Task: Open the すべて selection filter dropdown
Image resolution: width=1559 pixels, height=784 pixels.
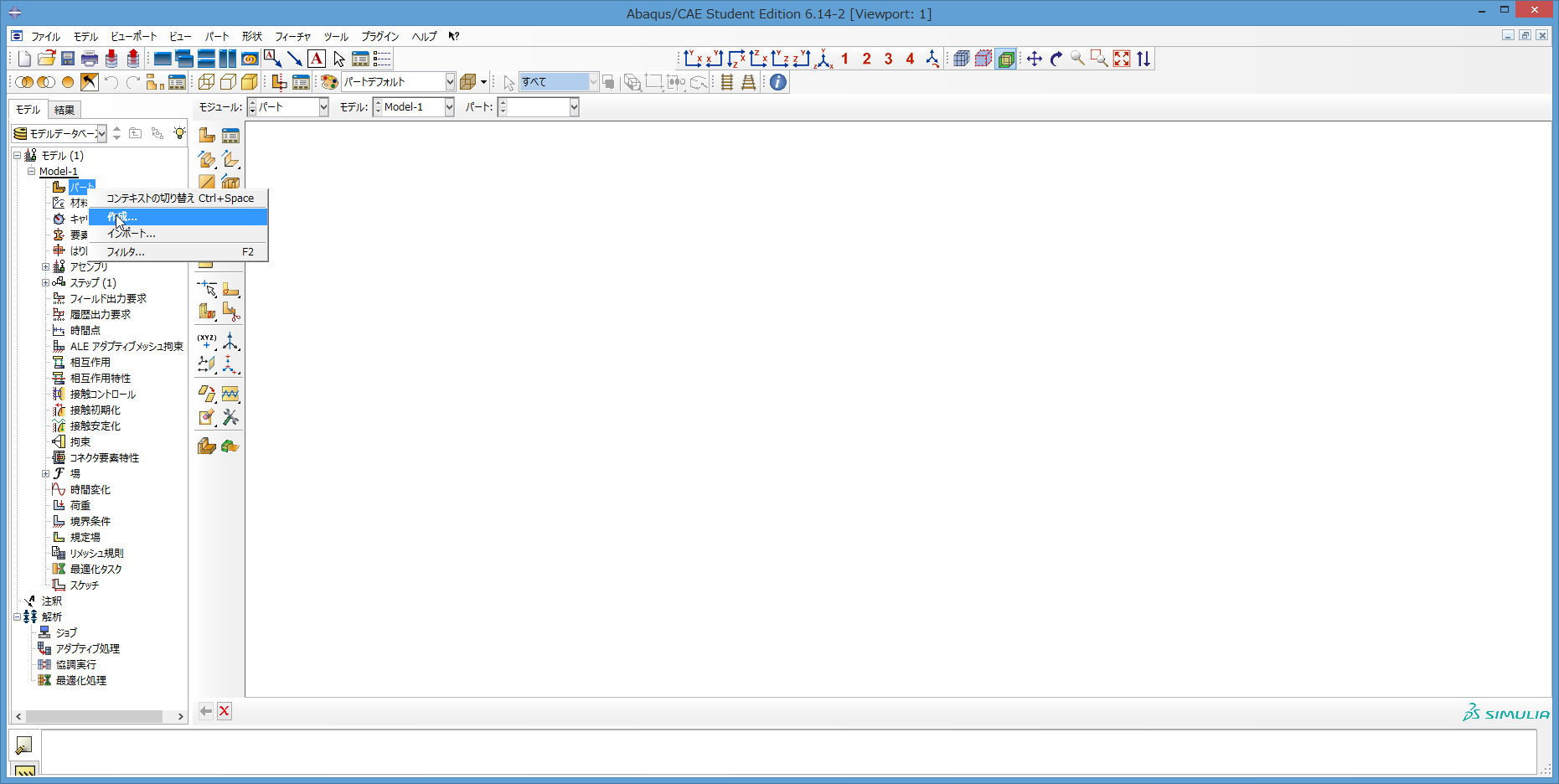Action: [593, 82]
